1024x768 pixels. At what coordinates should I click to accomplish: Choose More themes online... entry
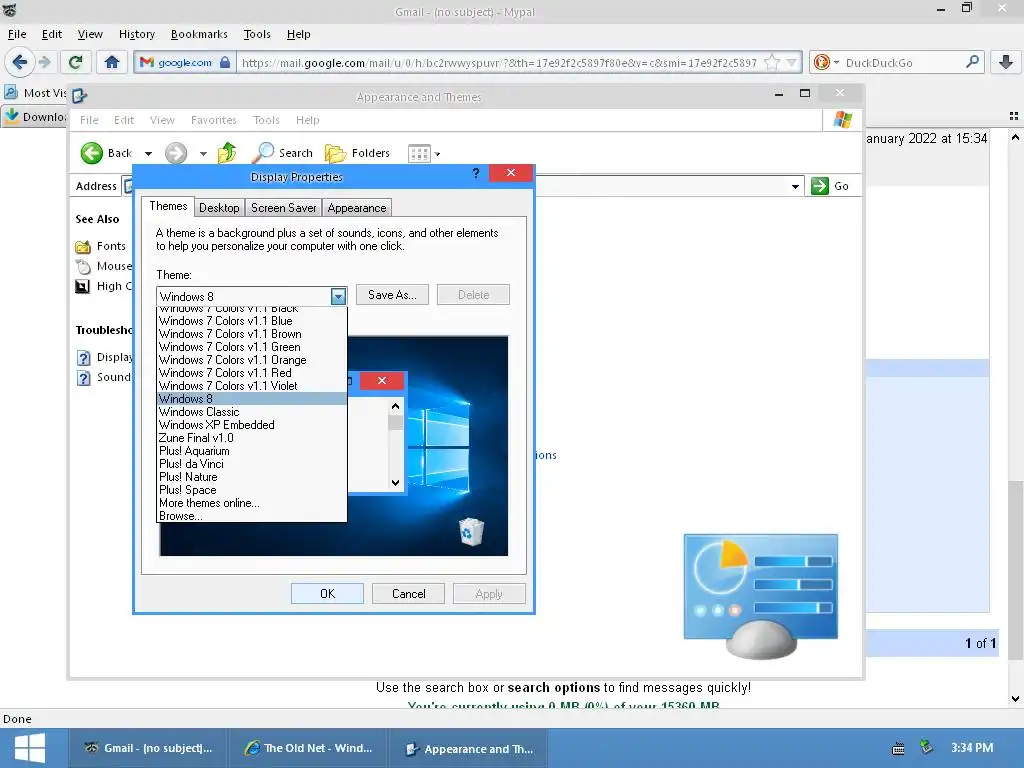click(x=251, y=503)
